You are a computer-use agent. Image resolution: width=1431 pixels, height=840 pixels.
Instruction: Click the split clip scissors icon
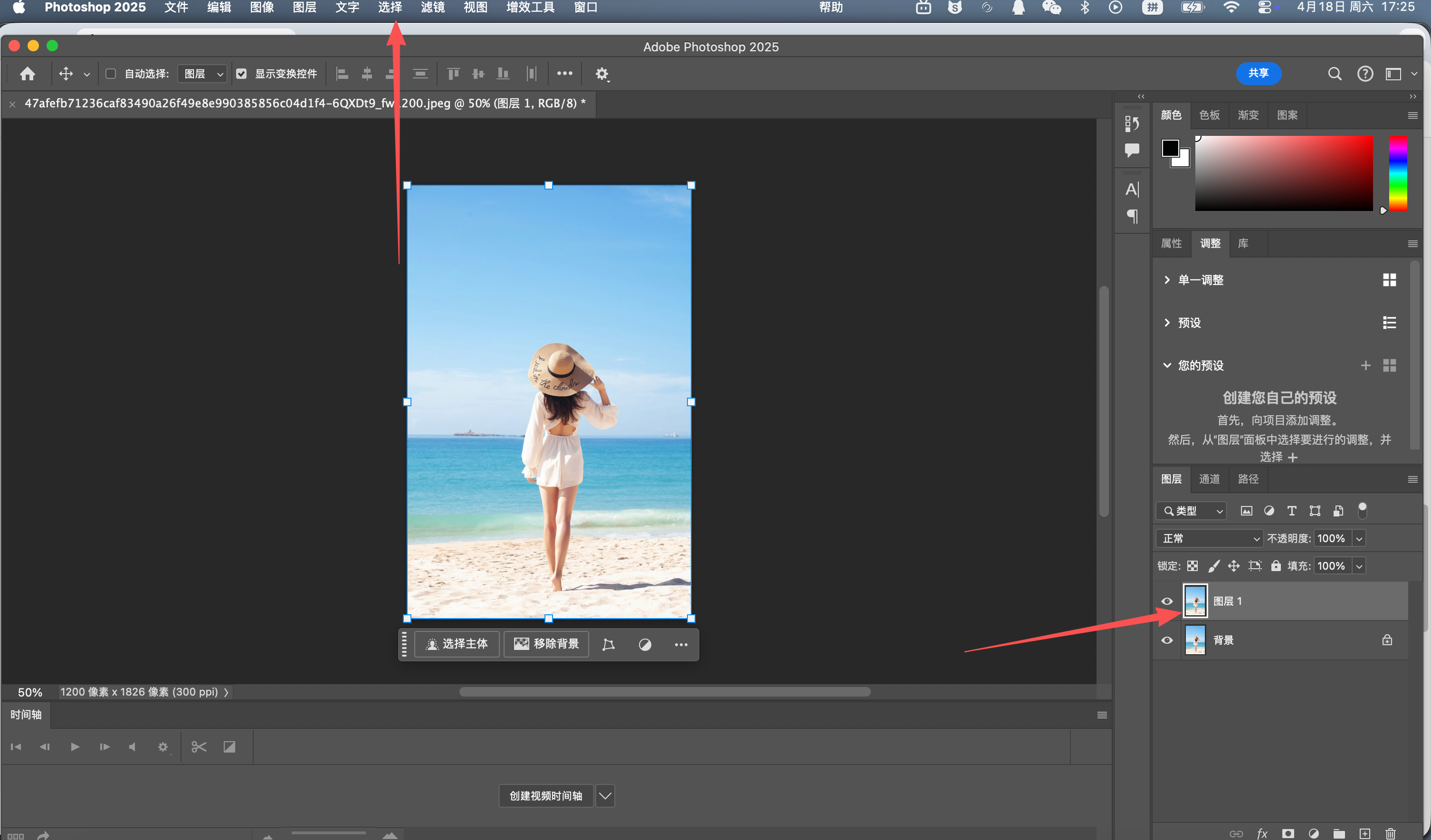(199, 747)
